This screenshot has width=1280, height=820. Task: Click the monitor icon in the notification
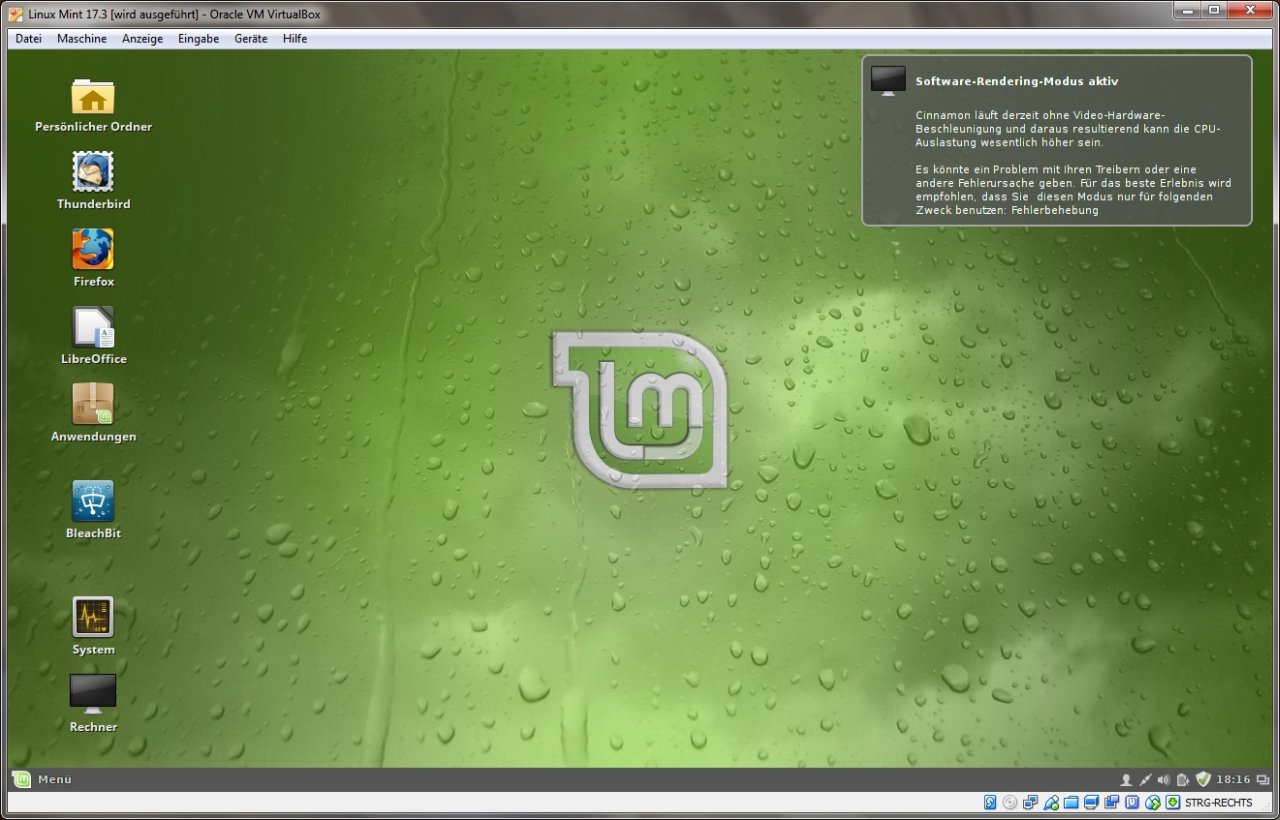pos(888,81)
